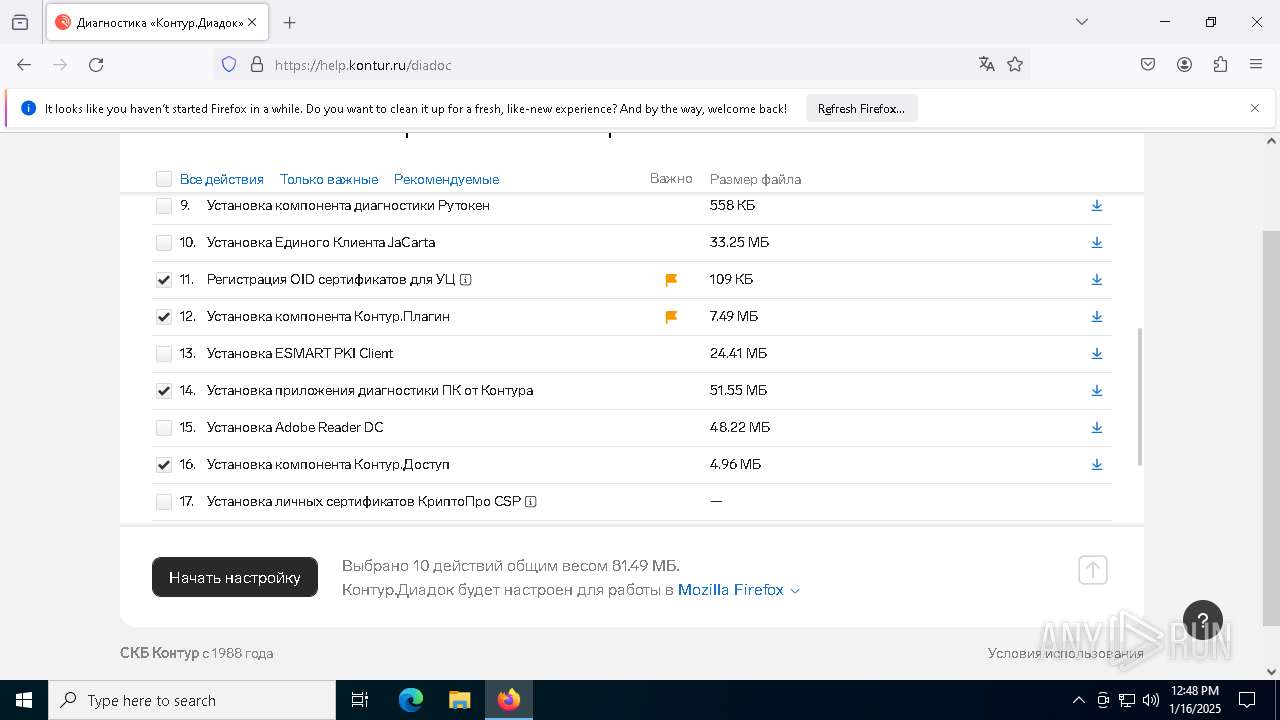The image size is (1280, 720).
Task: Open the Firefox account icon
Action: [x=1184, y=65]
